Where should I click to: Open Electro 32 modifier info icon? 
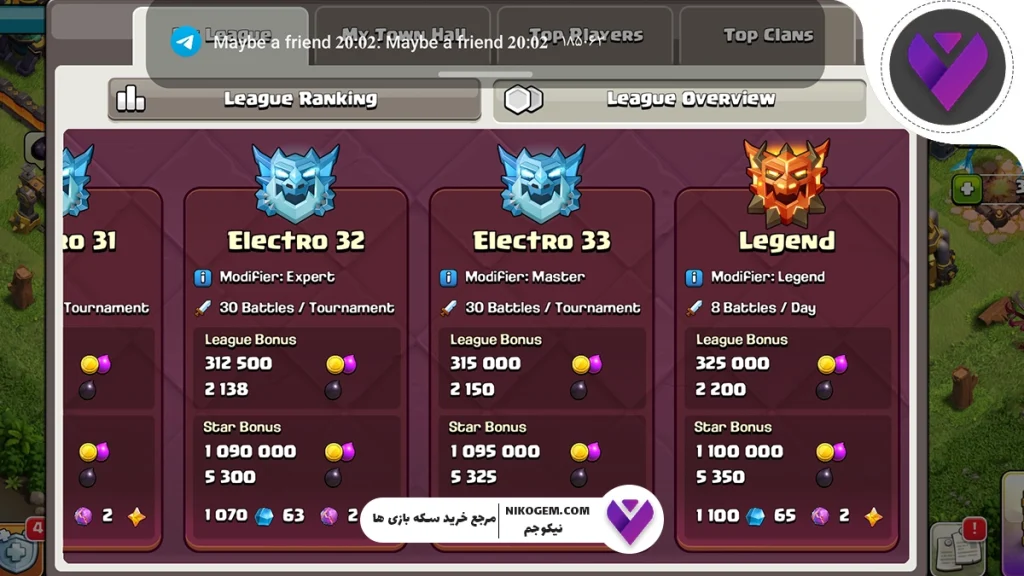(x=203, y=278)
